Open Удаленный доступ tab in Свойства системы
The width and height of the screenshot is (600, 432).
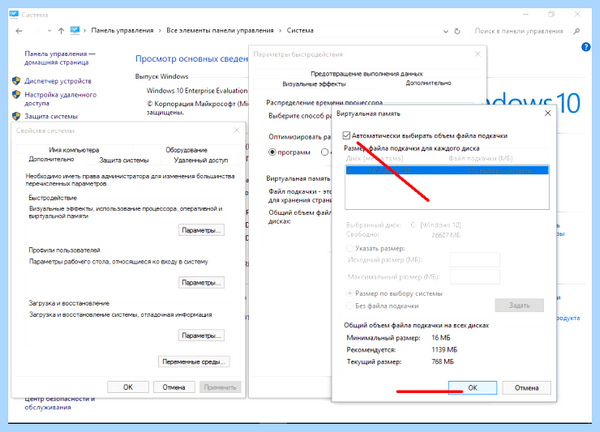tap(201, 160)
